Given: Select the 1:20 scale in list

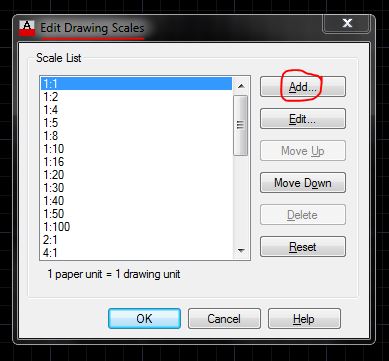Looking at the screenshot, I should coord(136,175).
